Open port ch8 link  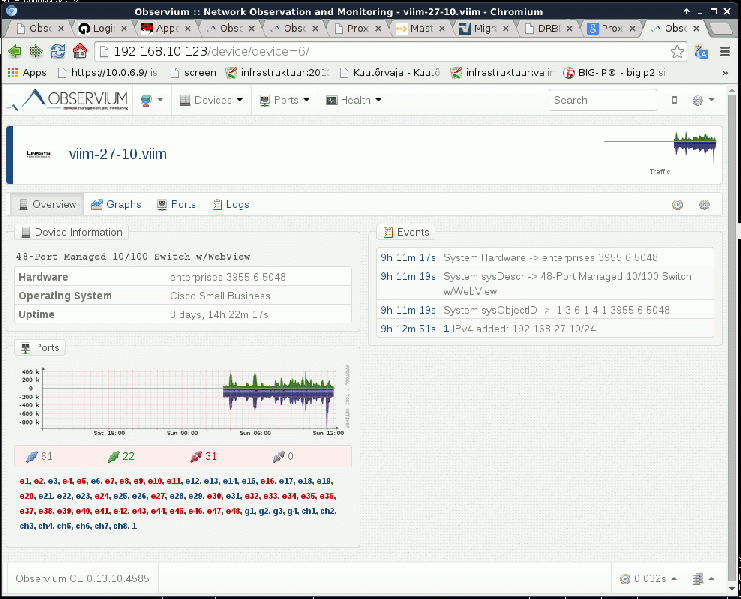click(x=120, y=526)
